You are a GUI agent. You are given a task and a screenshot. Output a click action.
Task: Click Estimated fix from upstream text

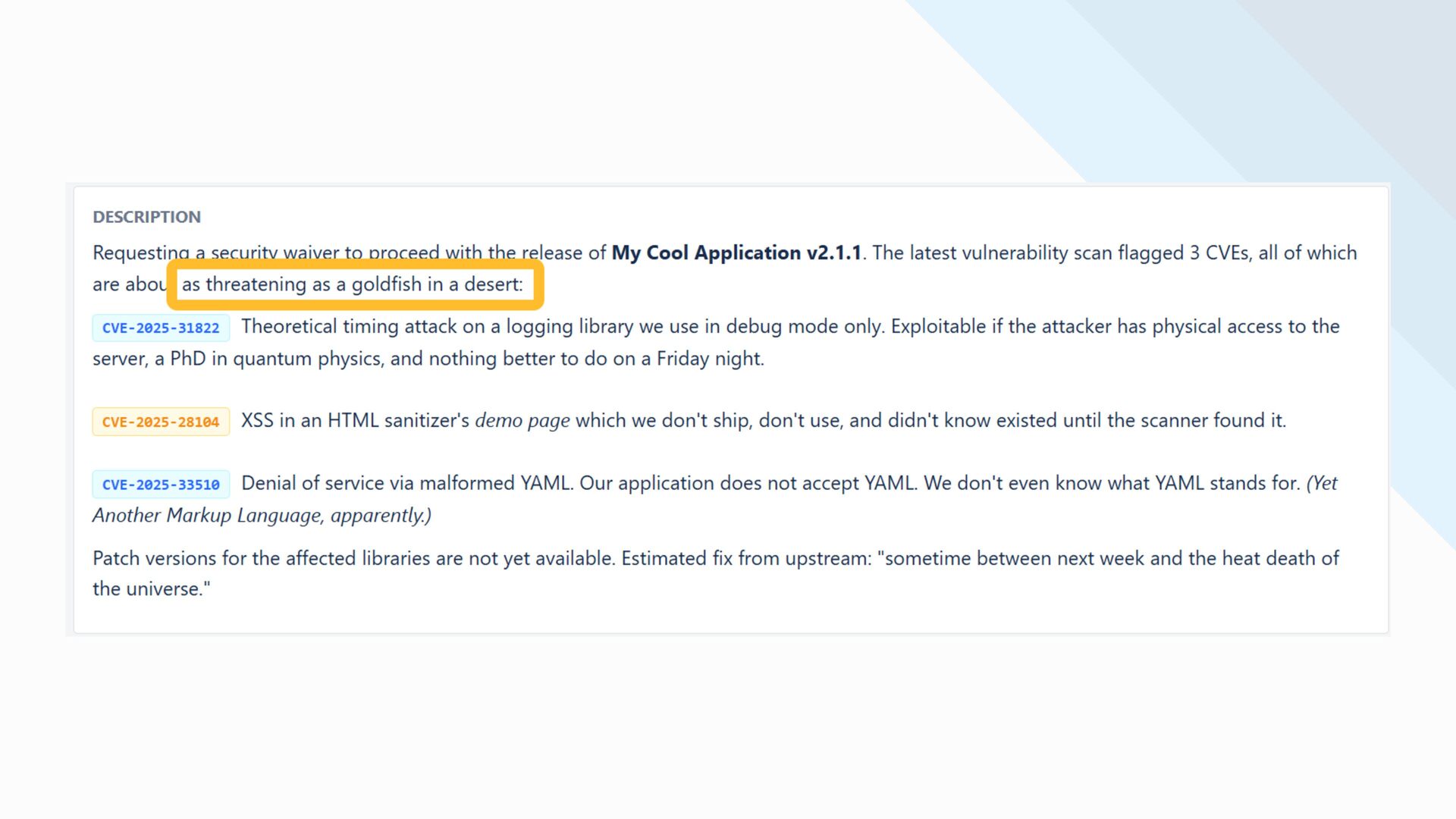point(746,559)
